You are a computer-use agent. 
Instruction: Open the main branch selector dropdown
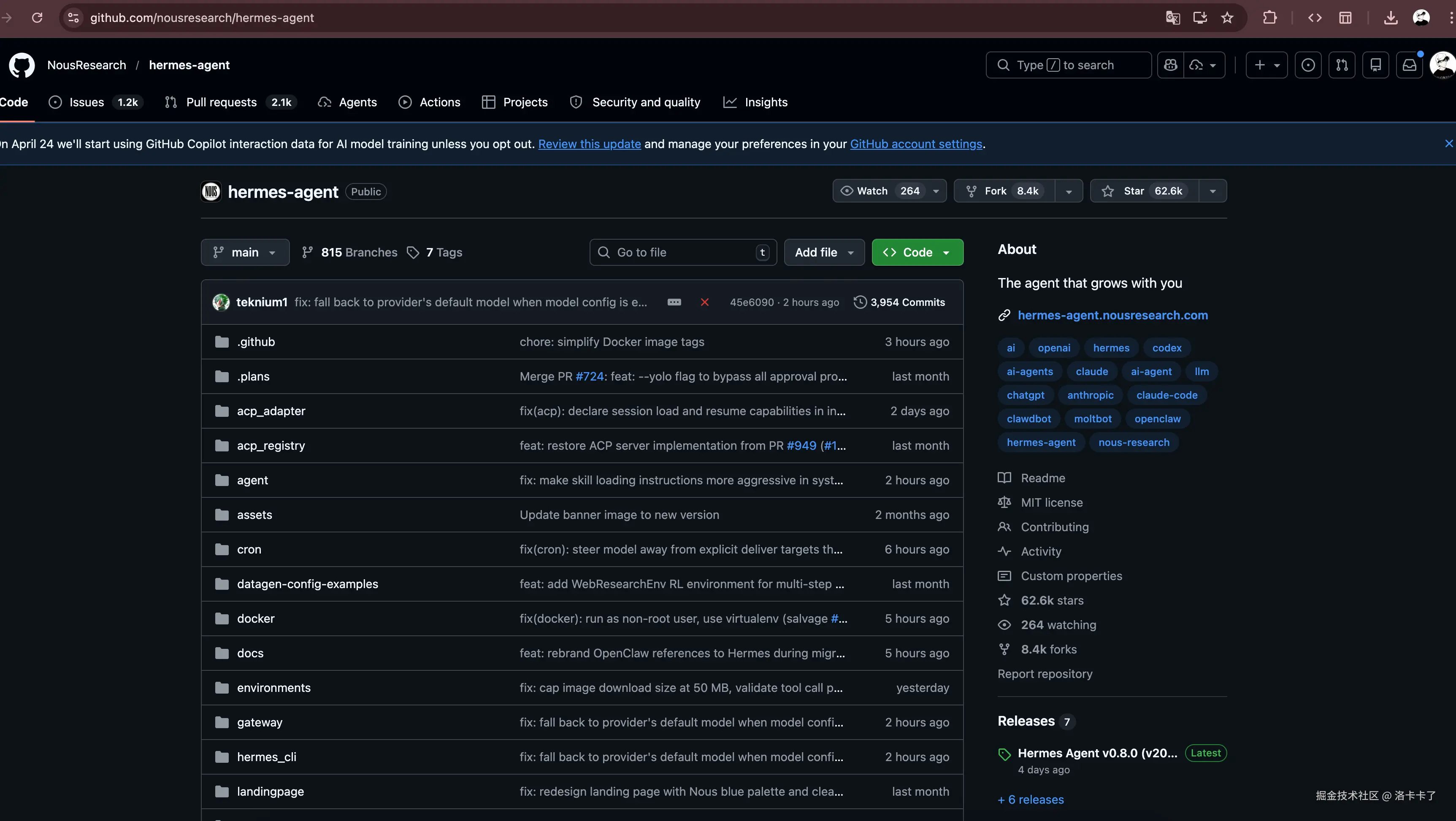coord(245,253)
